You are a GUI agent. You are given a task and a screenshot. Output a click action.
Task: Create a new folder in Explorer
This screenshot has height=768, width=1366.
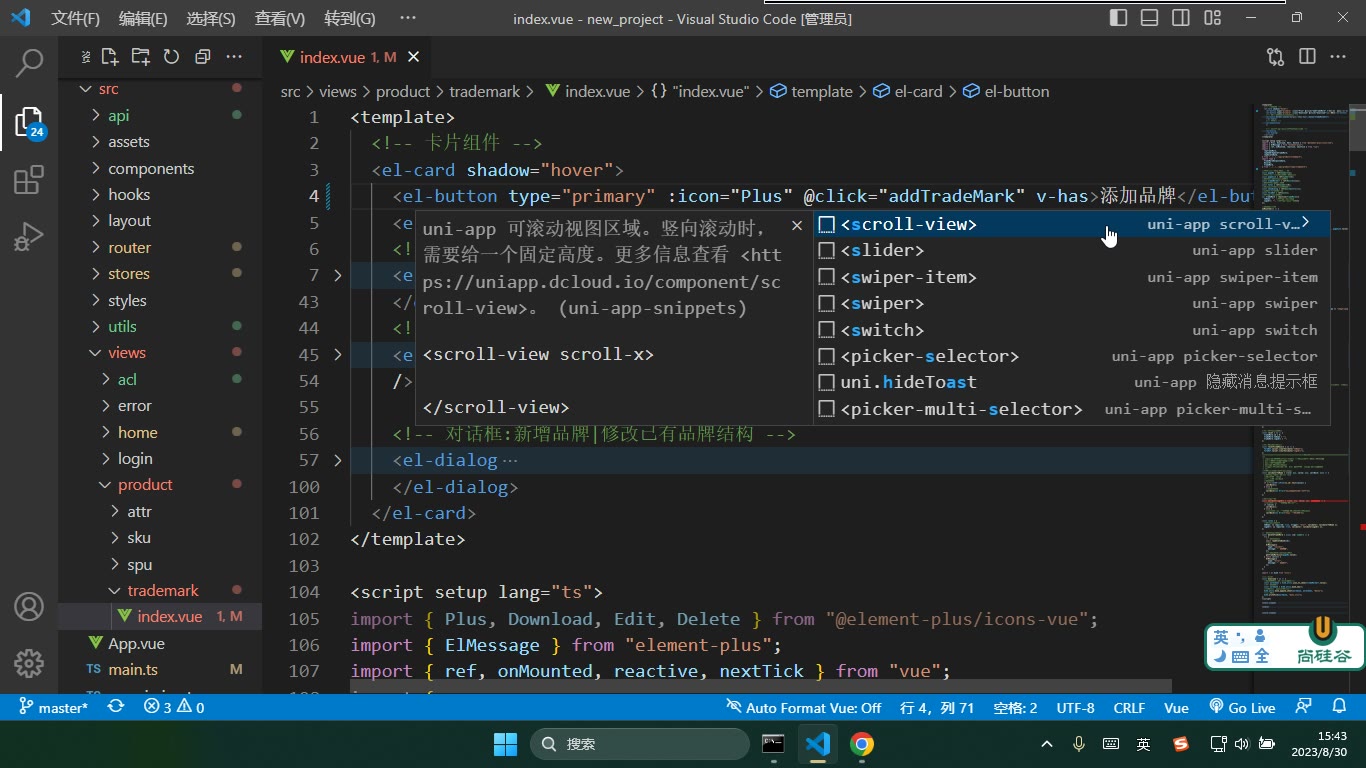click(x=140, y=57)
